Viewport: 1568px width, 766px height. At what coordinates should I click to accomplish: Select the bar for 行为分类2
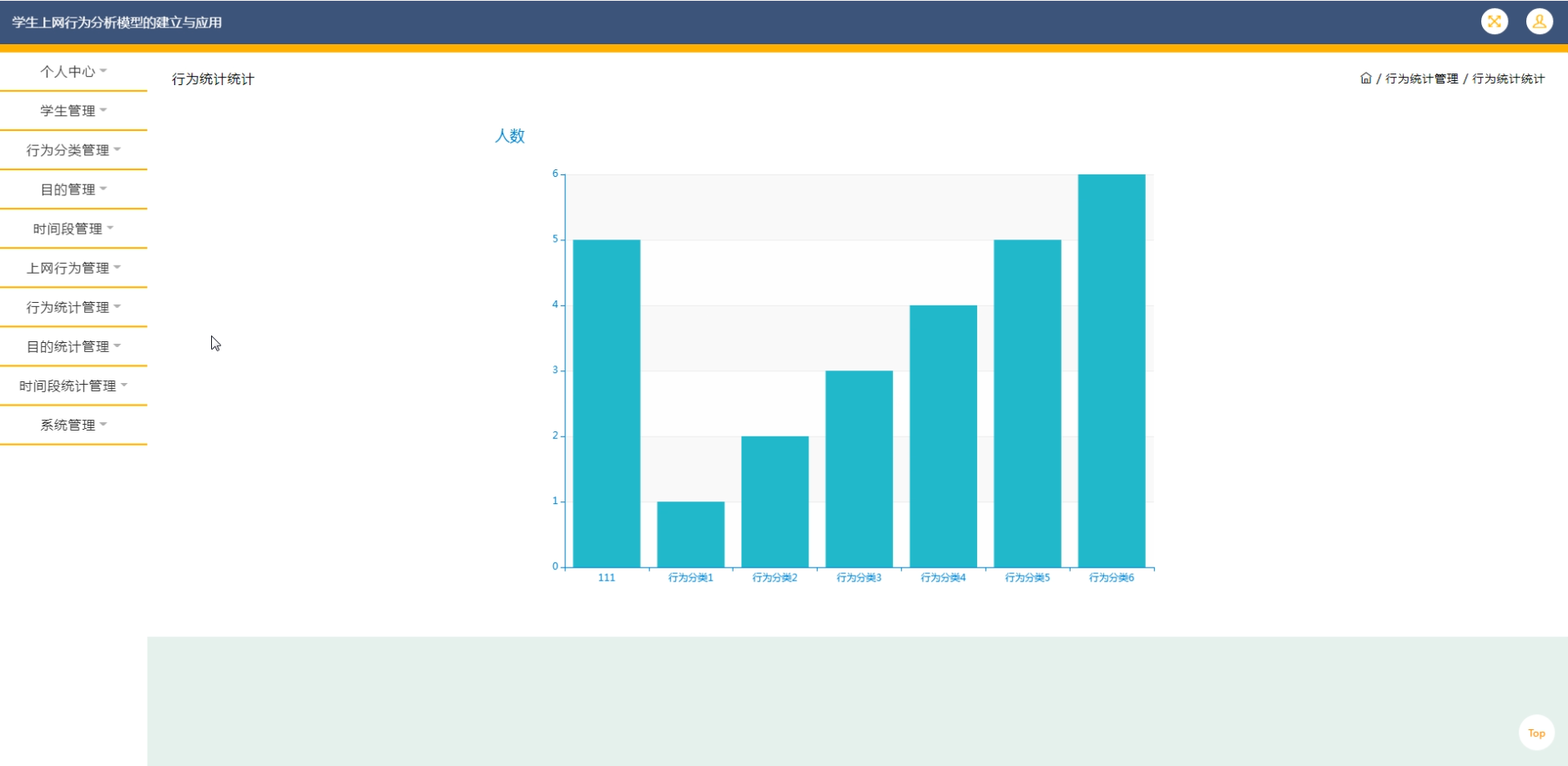(x=775, y=501)
